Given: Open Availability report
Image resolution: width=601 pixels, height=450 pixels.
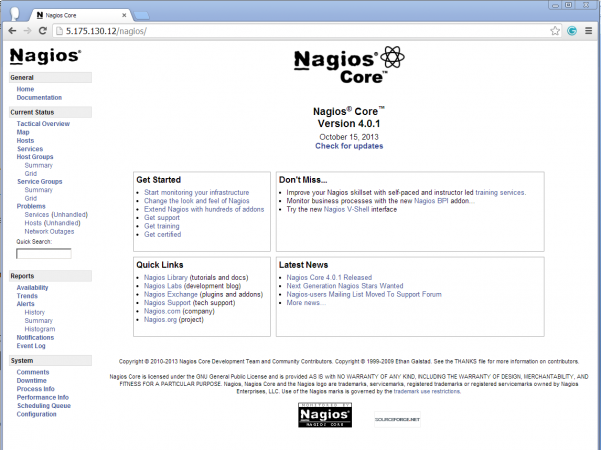Looking at the screenshot, I should coord(32,287).
